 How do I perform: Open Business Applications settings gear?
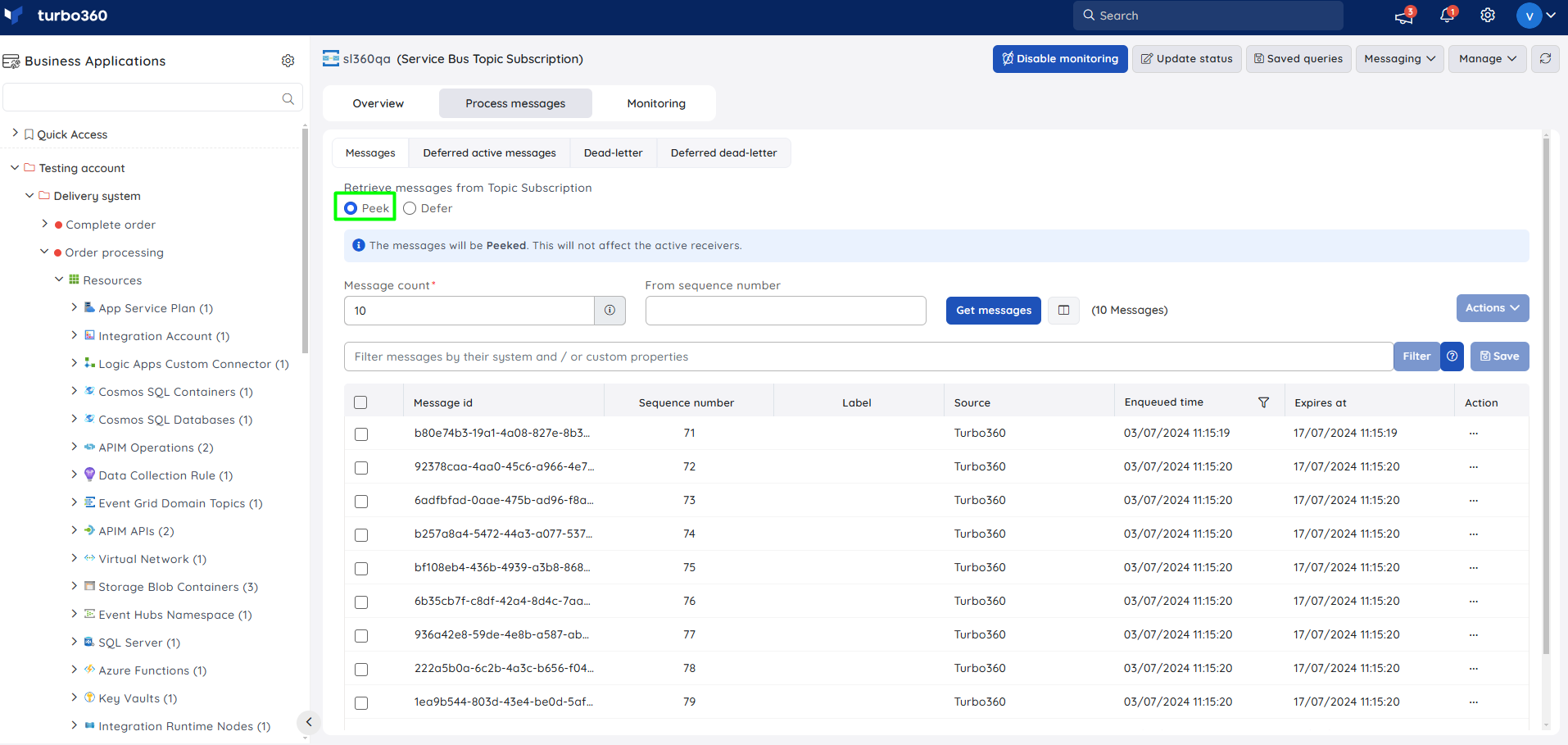[288, 61]
